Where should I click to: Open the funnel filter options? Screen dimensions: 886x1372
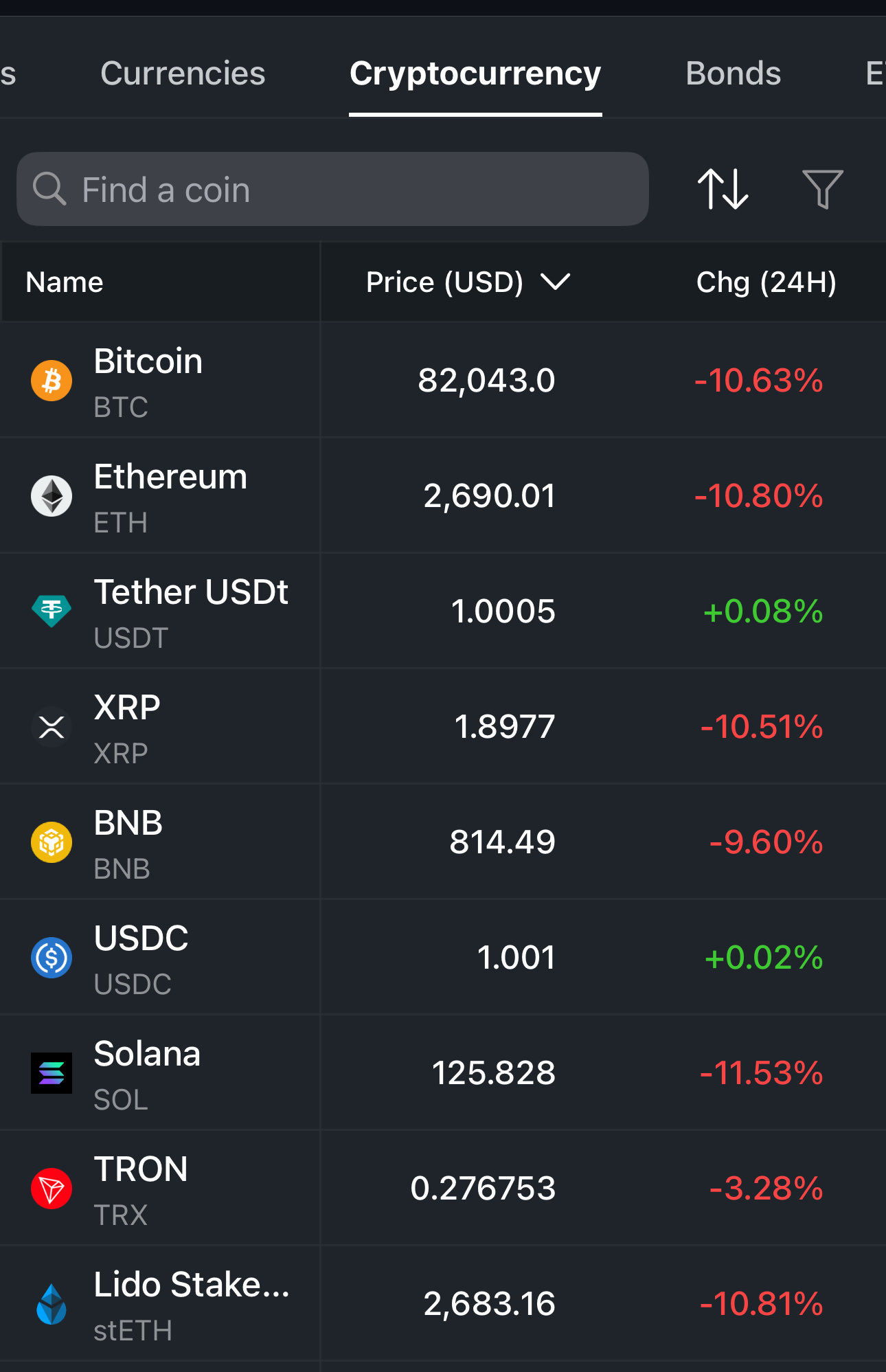[822, 189]
